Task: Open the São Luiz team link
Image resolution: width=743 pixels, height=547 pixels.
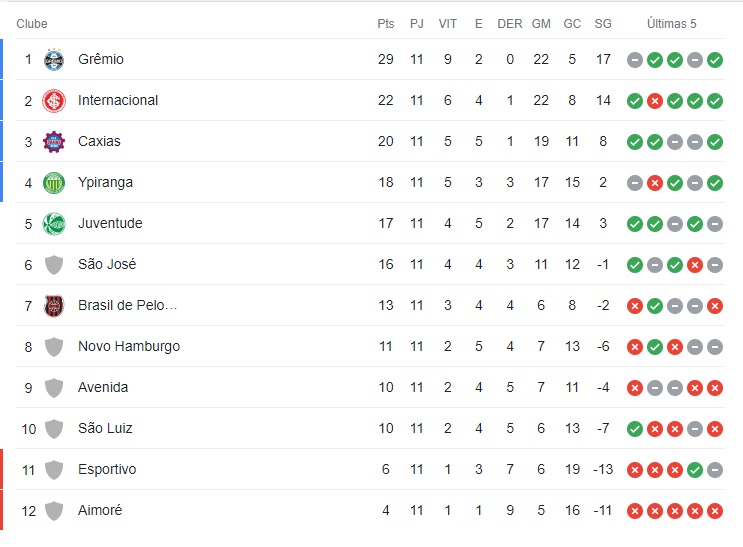Action: coord(105,429)
